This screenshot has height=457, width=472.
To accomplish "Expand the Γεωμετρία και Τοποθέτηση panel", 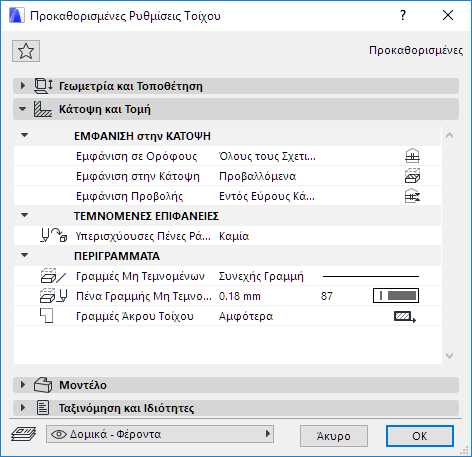I will point(23,86).
